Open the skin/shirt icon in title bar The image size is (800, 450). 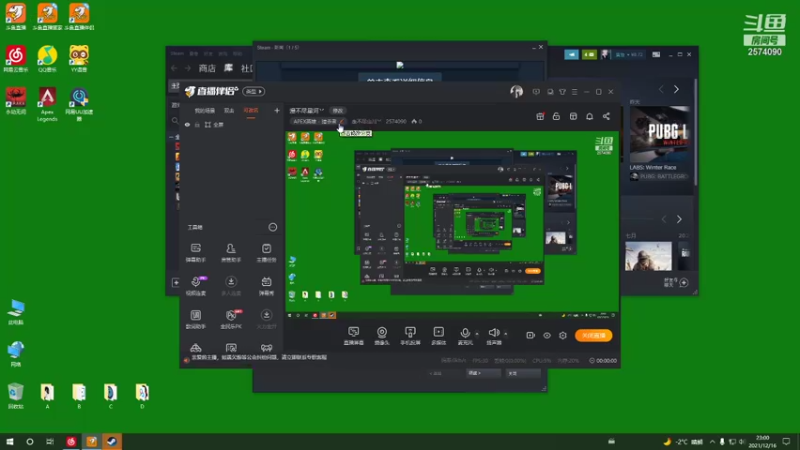click(x=562, y=92)
